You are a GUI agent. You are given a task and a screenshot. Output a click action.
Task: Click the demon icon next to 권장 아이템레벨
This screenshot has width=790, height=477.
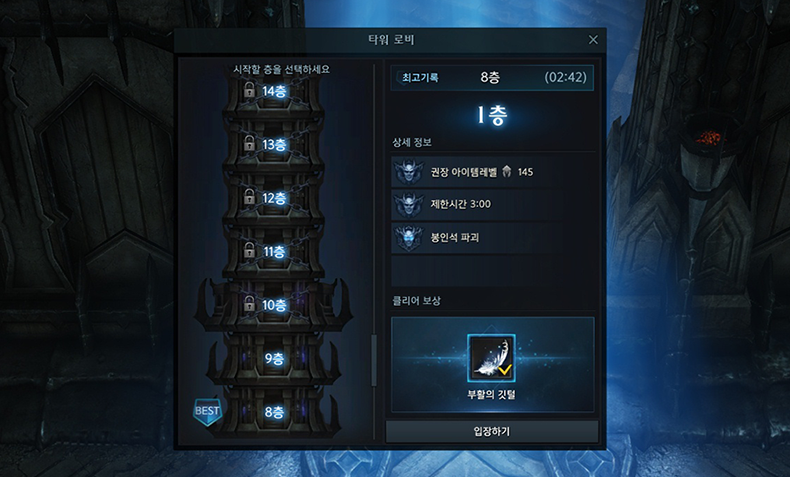coord(409,172)
